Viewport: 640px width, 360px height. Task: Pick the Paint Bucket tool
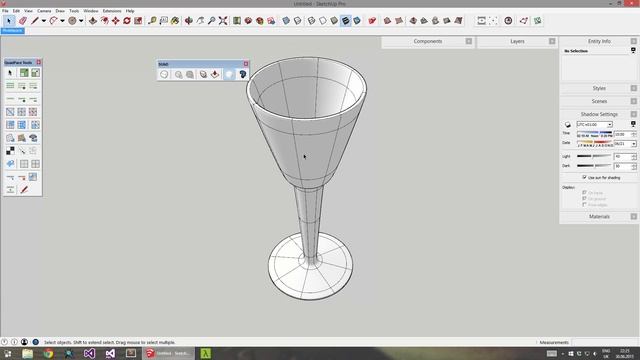click(x=175, y=20)
